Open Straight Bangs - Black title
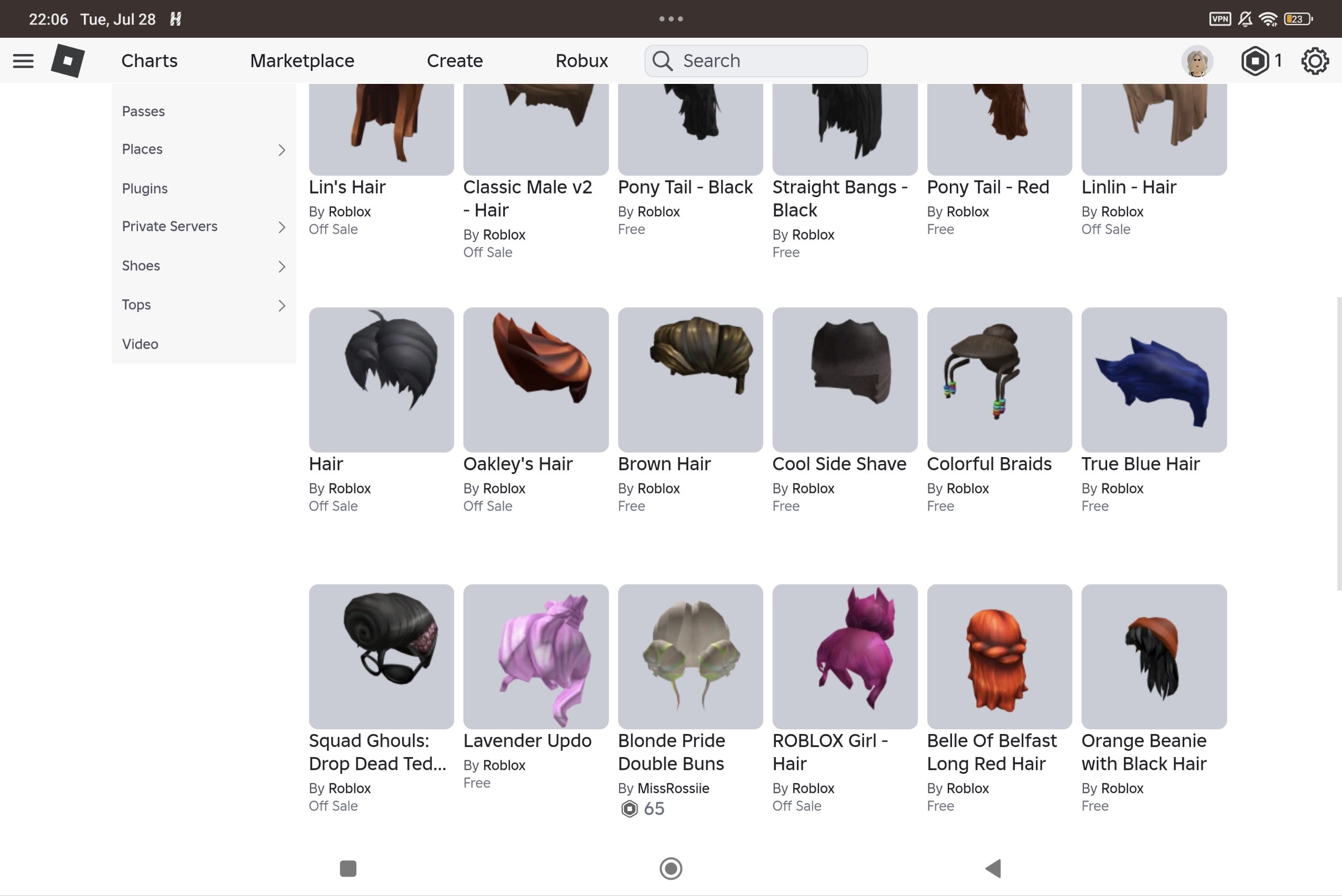The width and height of the screenshot is (1342, 896). tap(840, 198)
